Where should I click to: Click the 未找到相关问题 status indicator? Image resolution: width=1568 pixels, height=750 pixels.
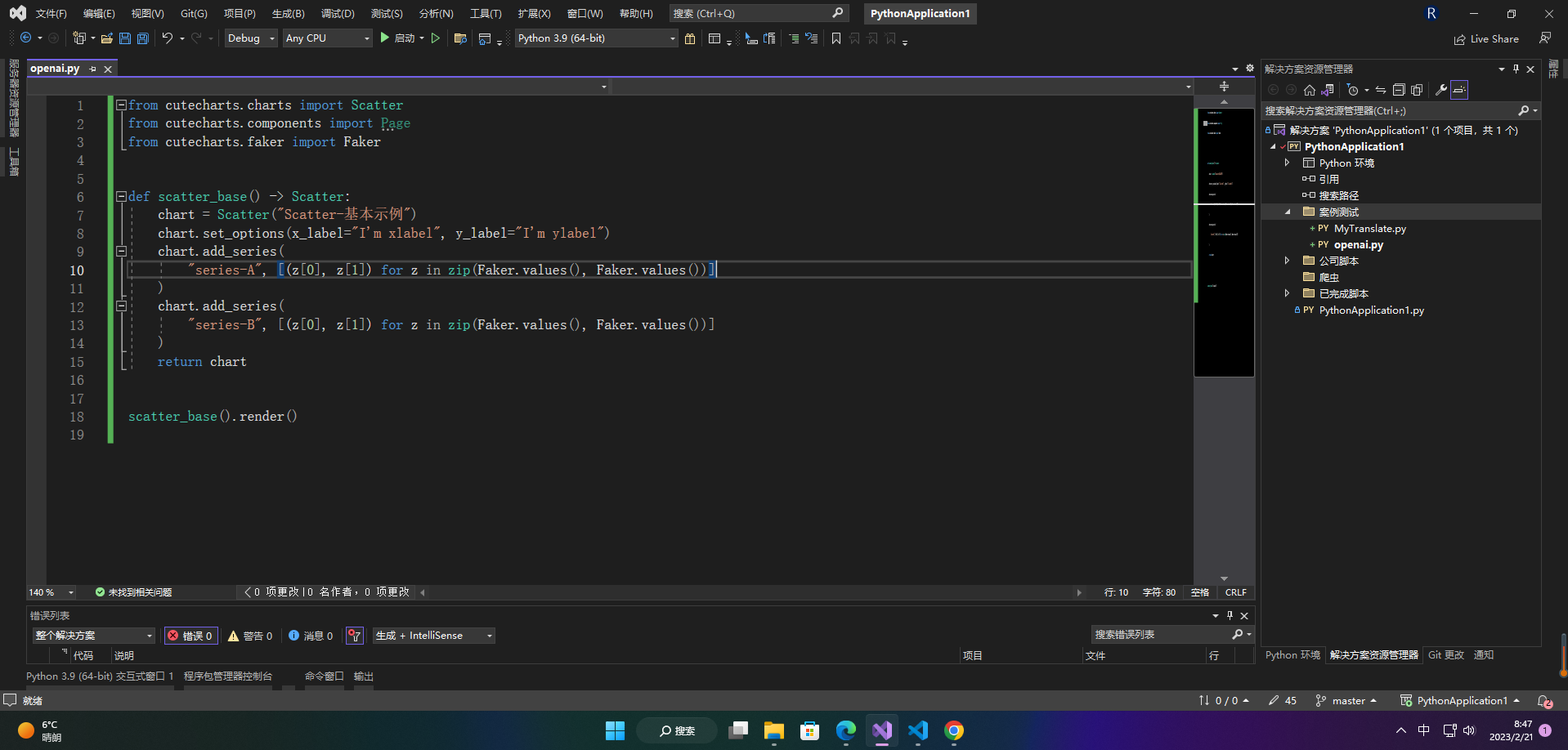tap(133, 592)
